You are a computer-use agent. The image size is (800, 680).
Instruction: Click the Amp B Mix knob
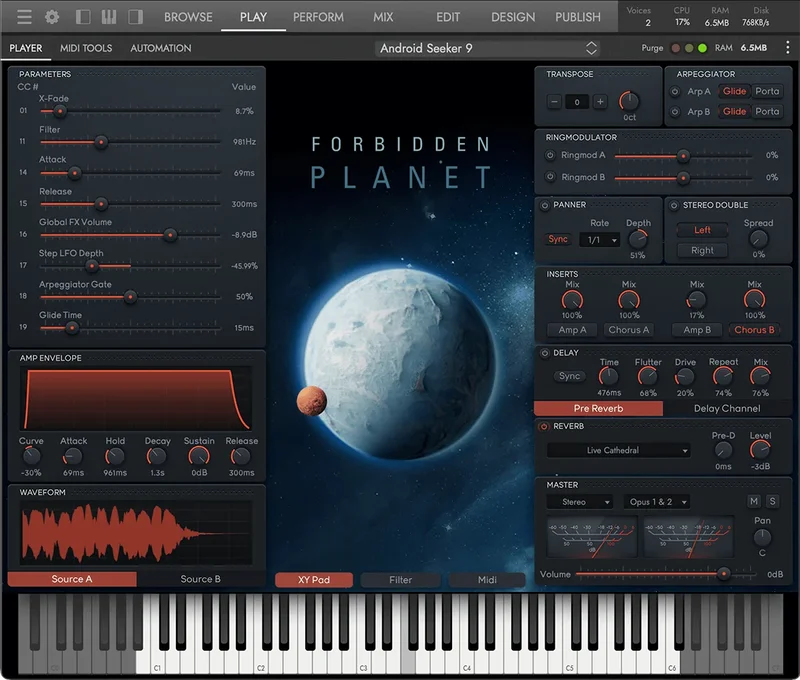click(x=696, y=300)
